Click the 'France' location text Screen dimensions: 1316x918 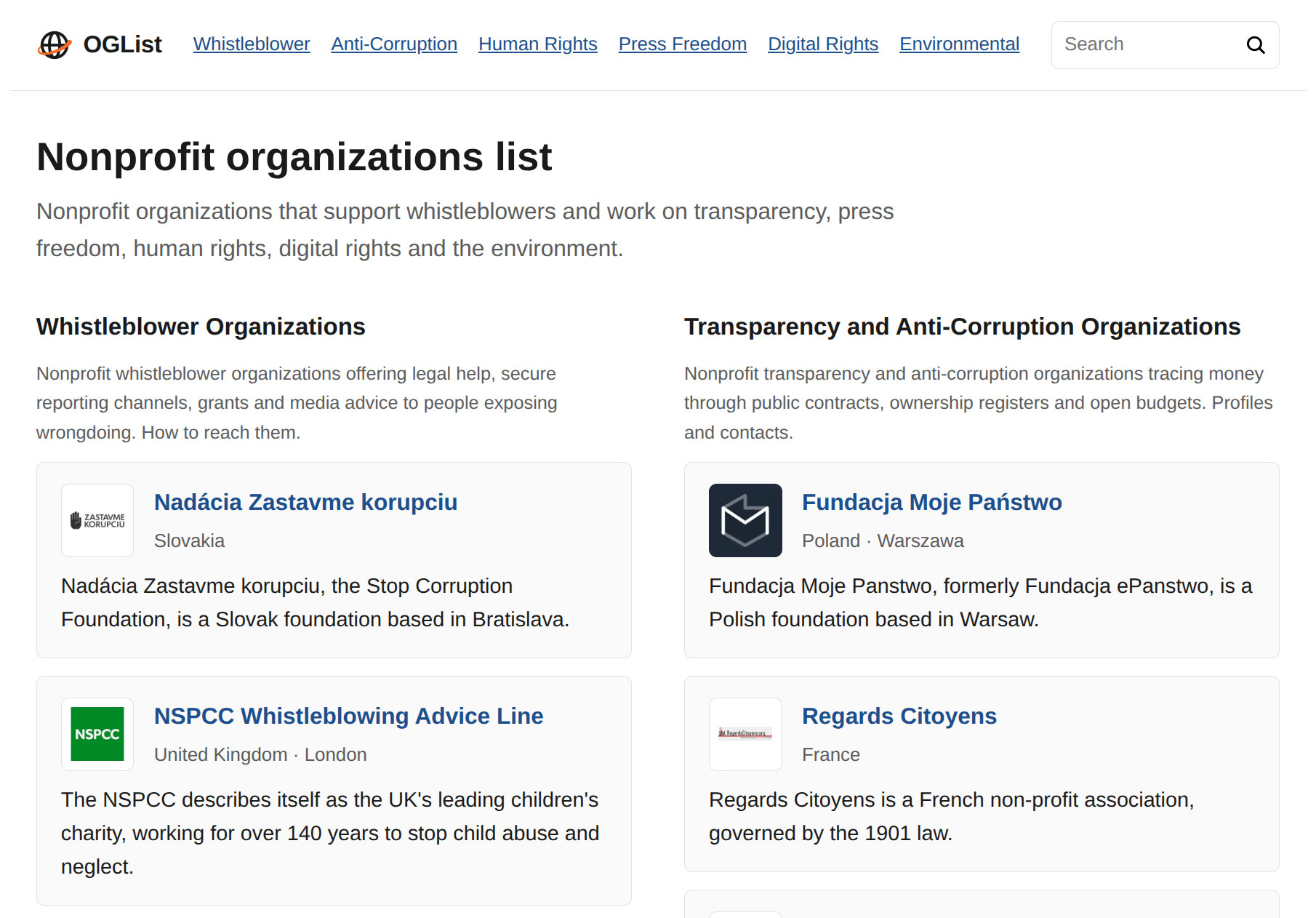point(831,754)
